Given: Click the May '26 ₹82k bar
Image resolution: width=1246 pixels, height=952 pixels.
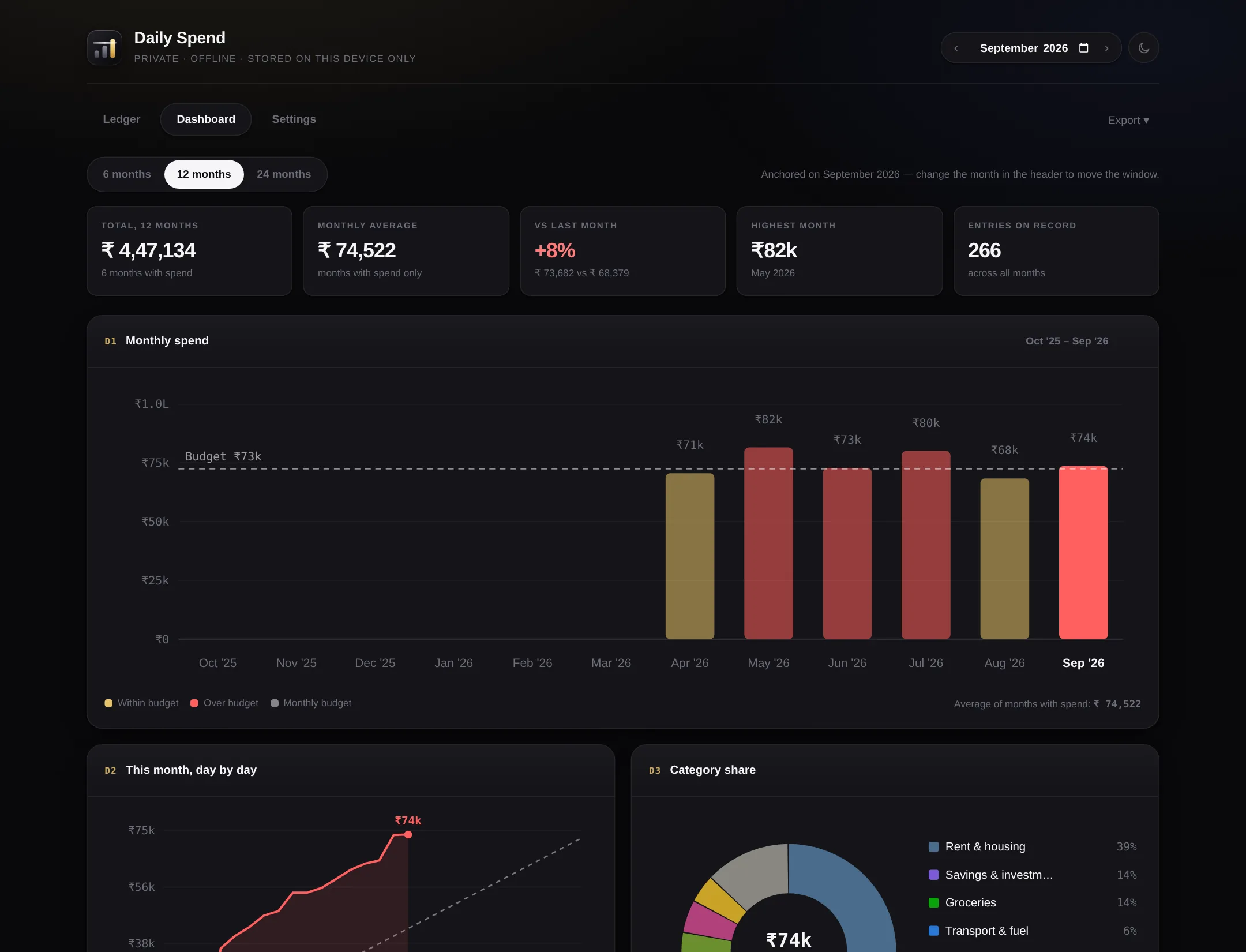Looking at the screenshot, I should point(768,543).
